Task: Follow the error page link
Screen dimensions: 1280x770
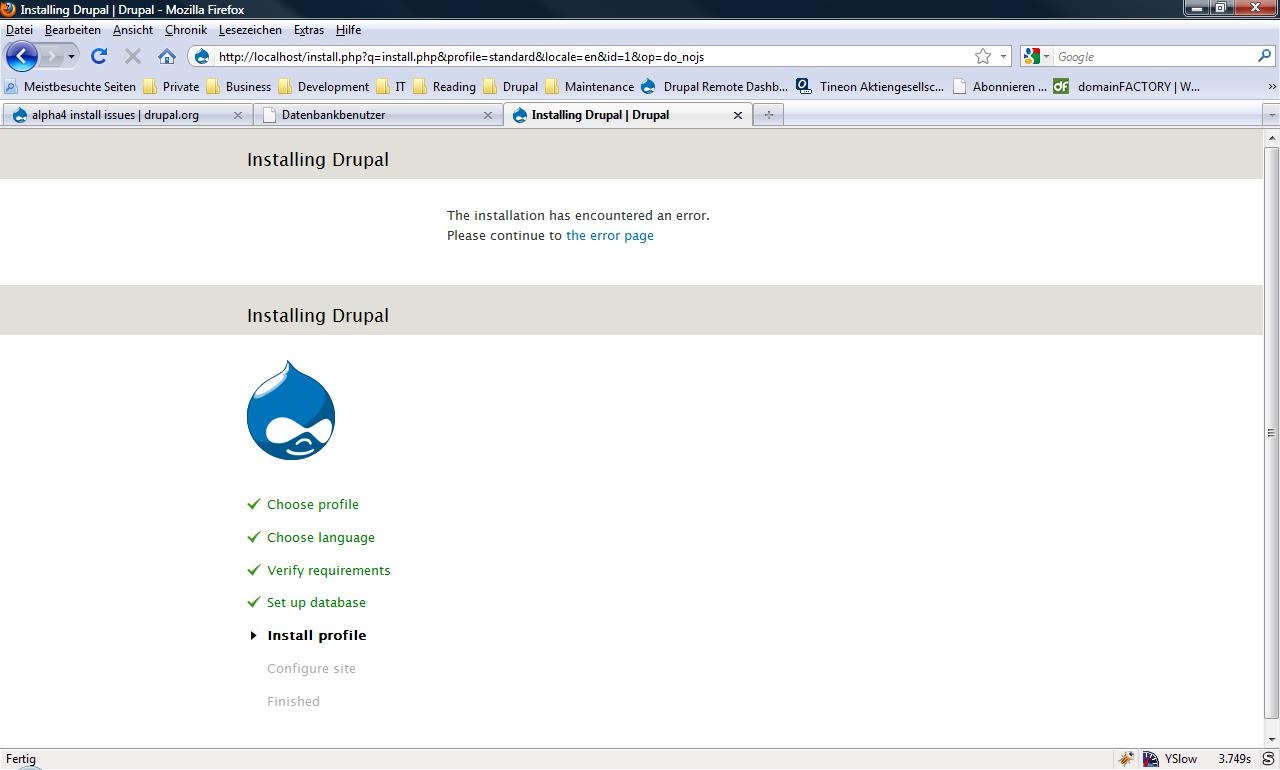Action: coord(610,236)
